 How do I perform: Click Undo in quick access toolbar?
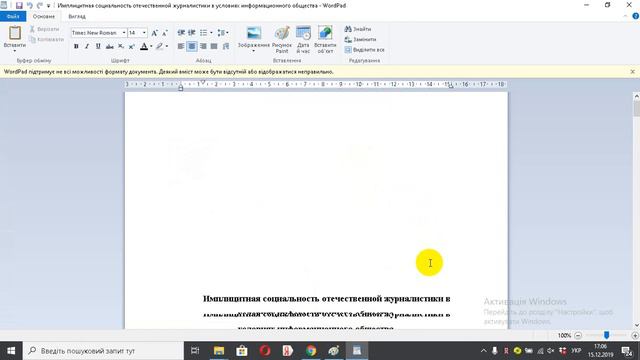pos(29,5)
